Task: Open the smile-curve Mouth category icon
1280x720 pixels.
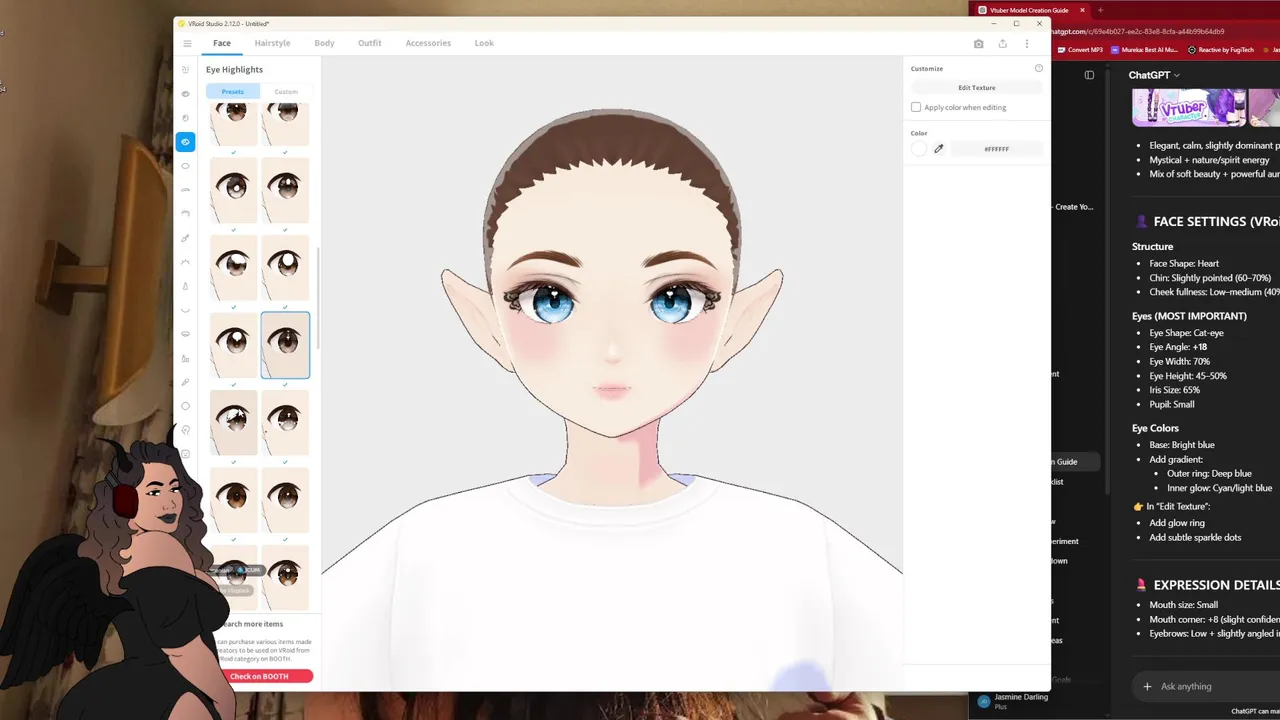Action: [185, 310]
